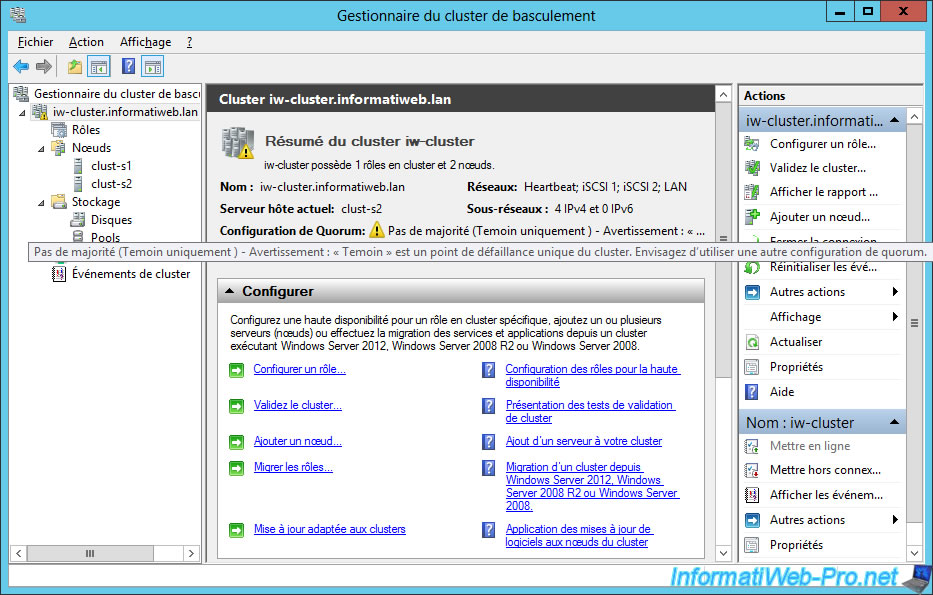The height and width of the screenshot is (595, 933).
Task: Click the Rôles tree icon
Action: coord(59,130)
